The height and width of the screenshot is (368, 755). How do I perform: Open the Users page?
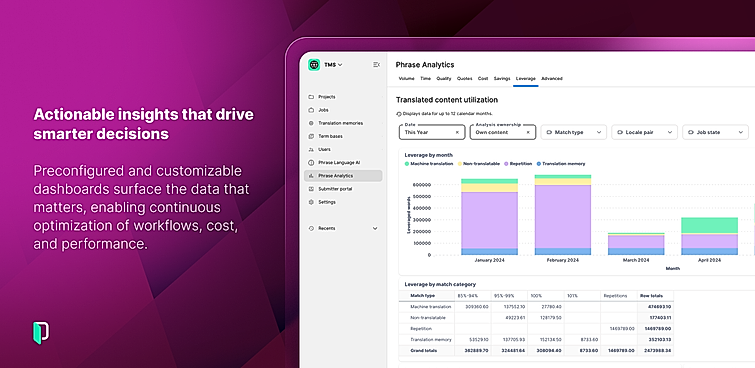pos(344,149)
